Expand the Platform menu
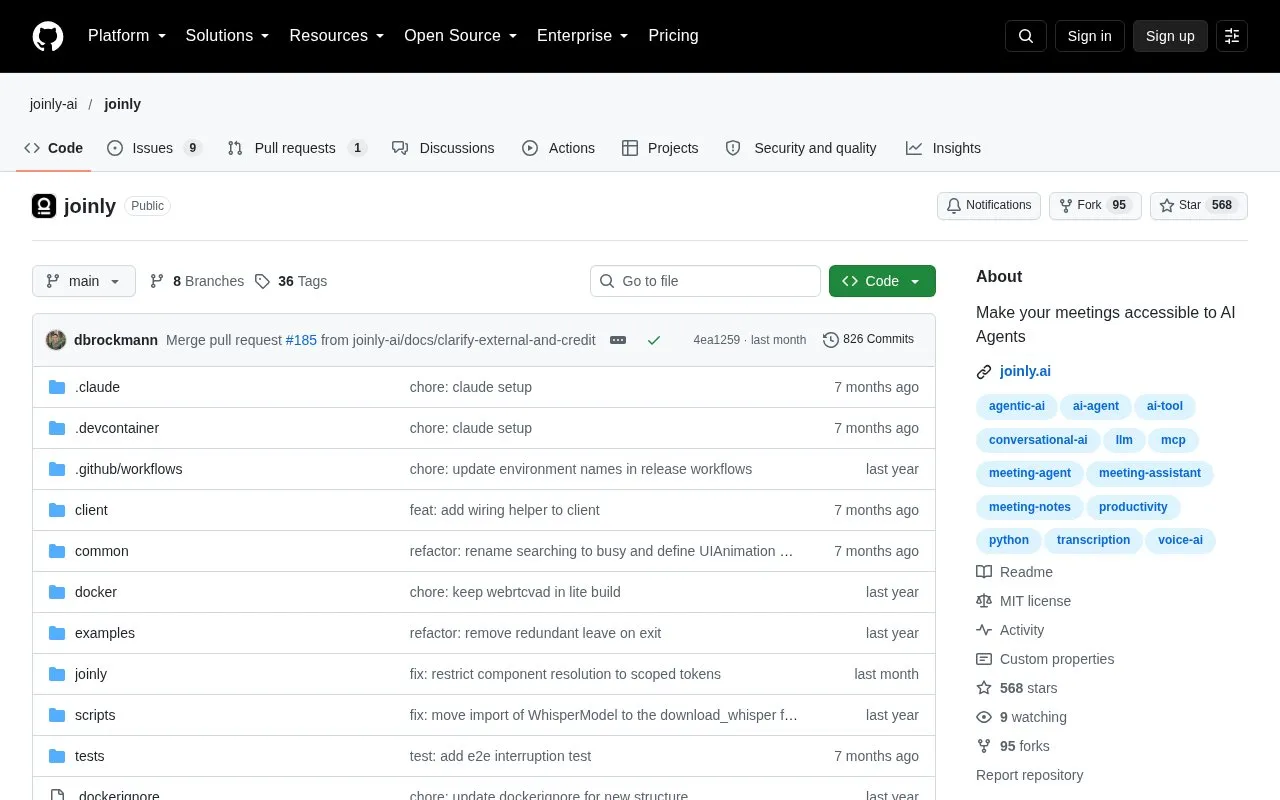 127,36
